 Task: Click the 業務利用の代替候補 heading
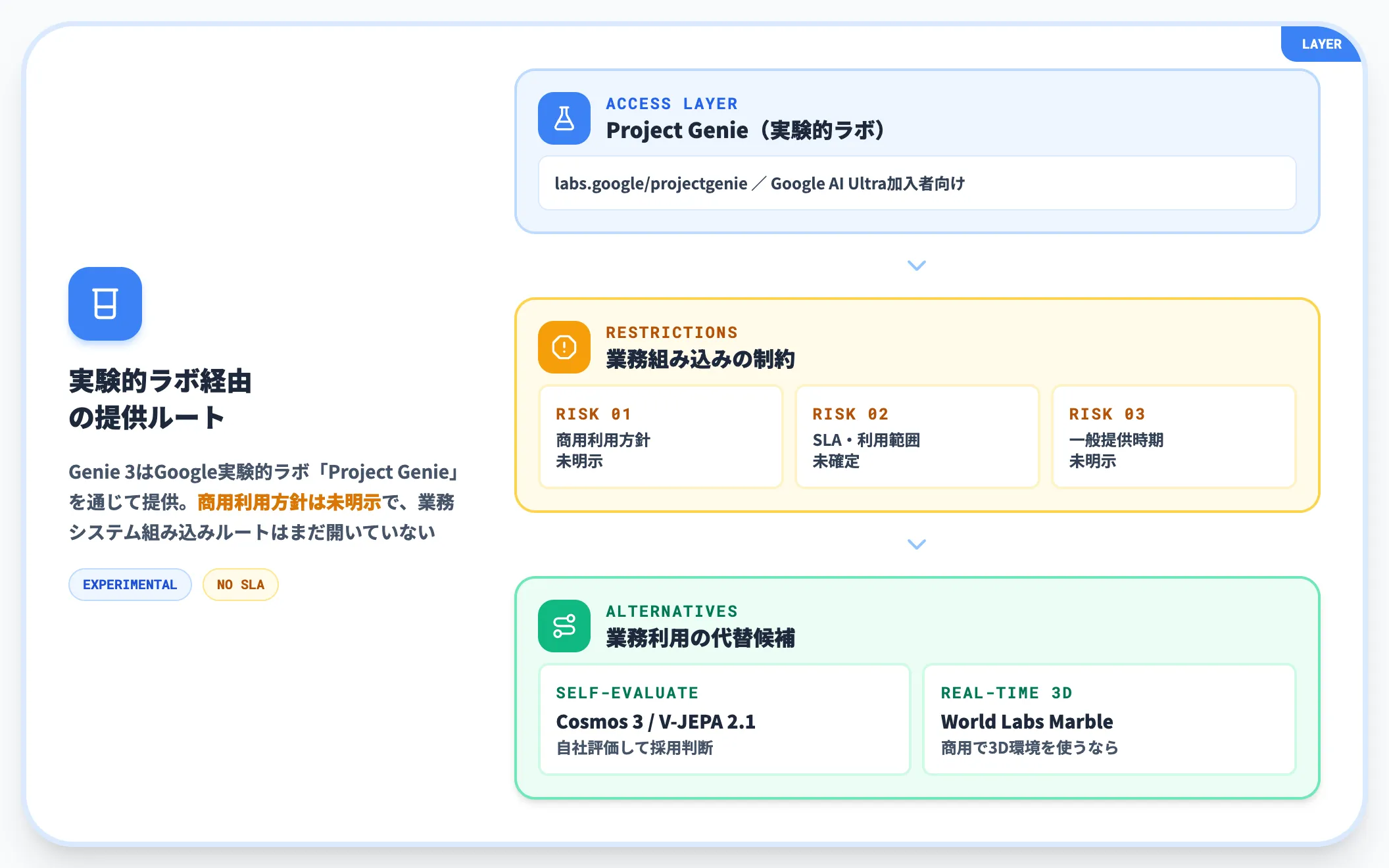click(x=700, y=638)
